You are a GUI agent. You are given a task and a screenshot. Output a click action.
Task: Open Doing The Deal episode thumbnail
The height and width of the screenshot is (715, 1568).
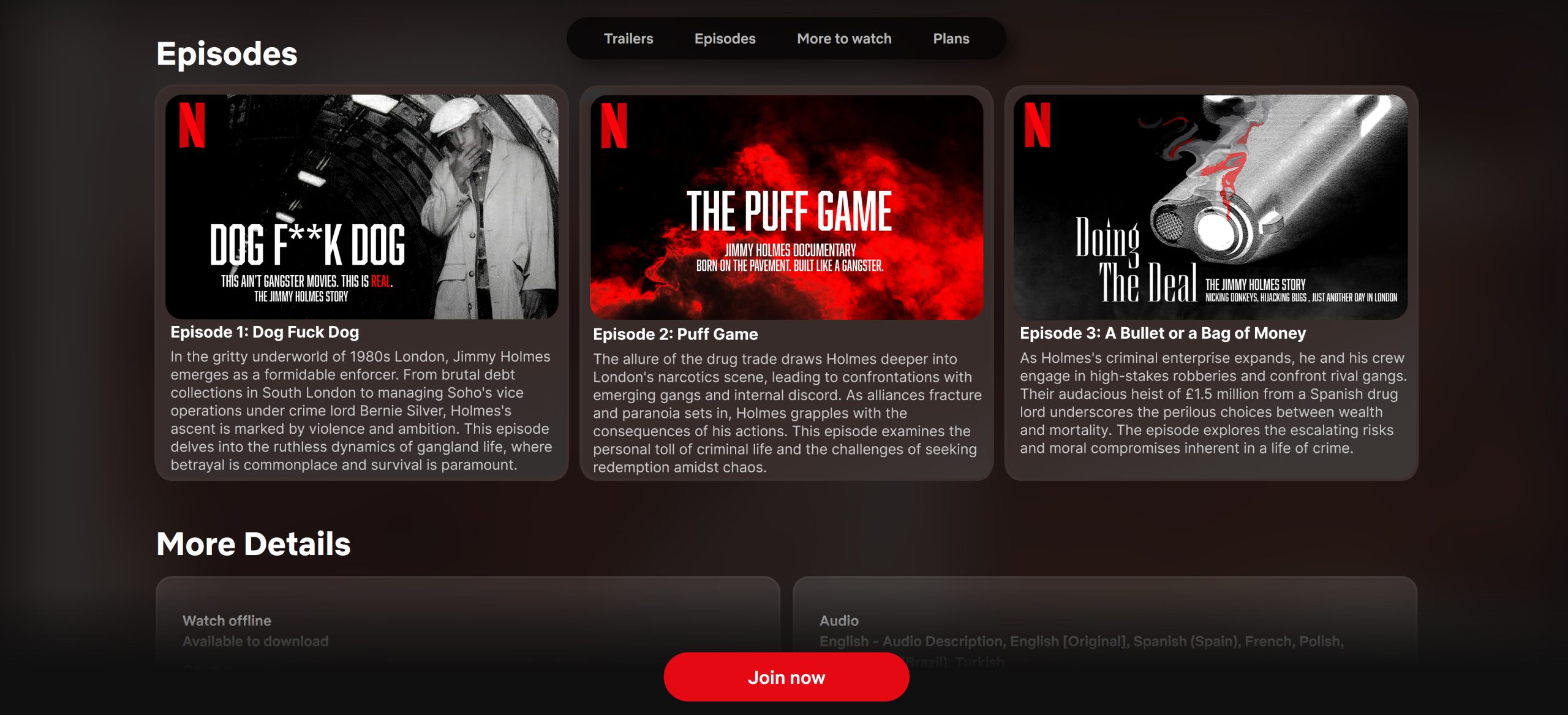click(1210, 206)
